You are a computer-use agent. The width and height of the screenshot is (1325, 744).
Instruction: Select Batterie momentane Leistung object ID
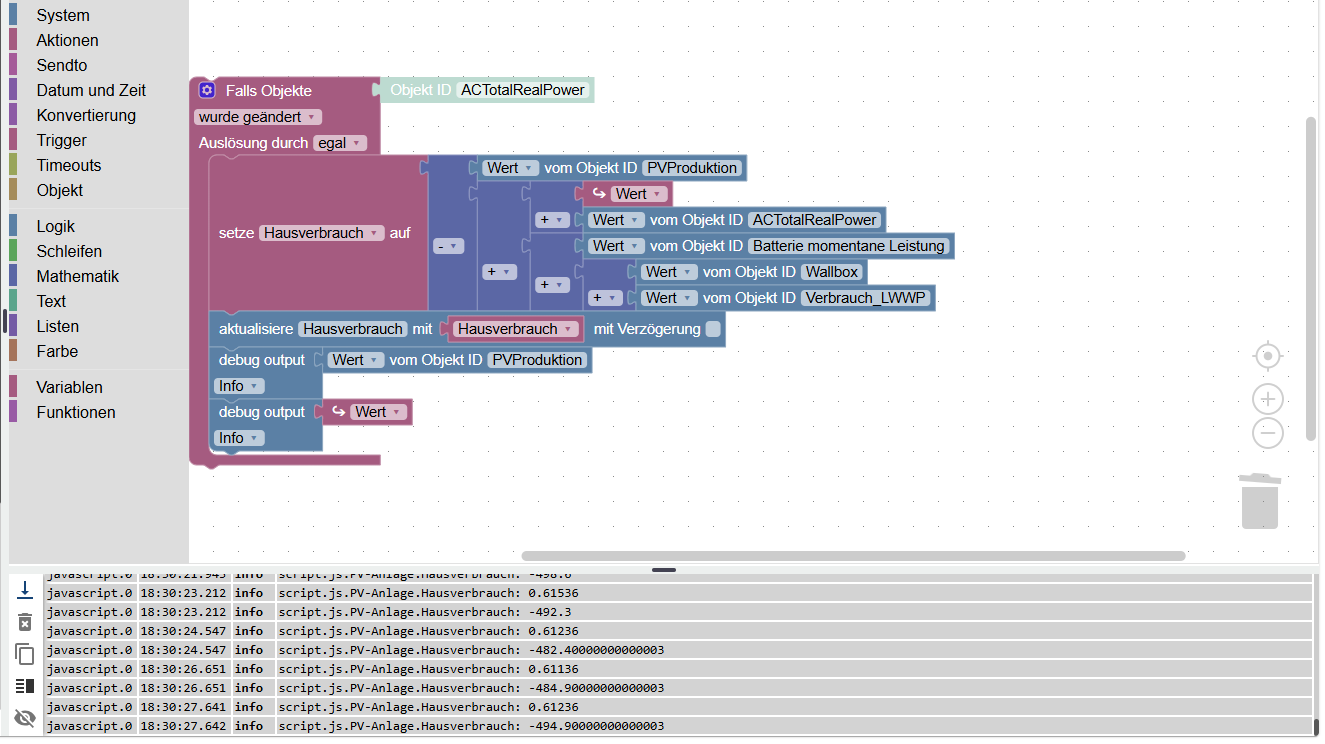coord(849,246)
